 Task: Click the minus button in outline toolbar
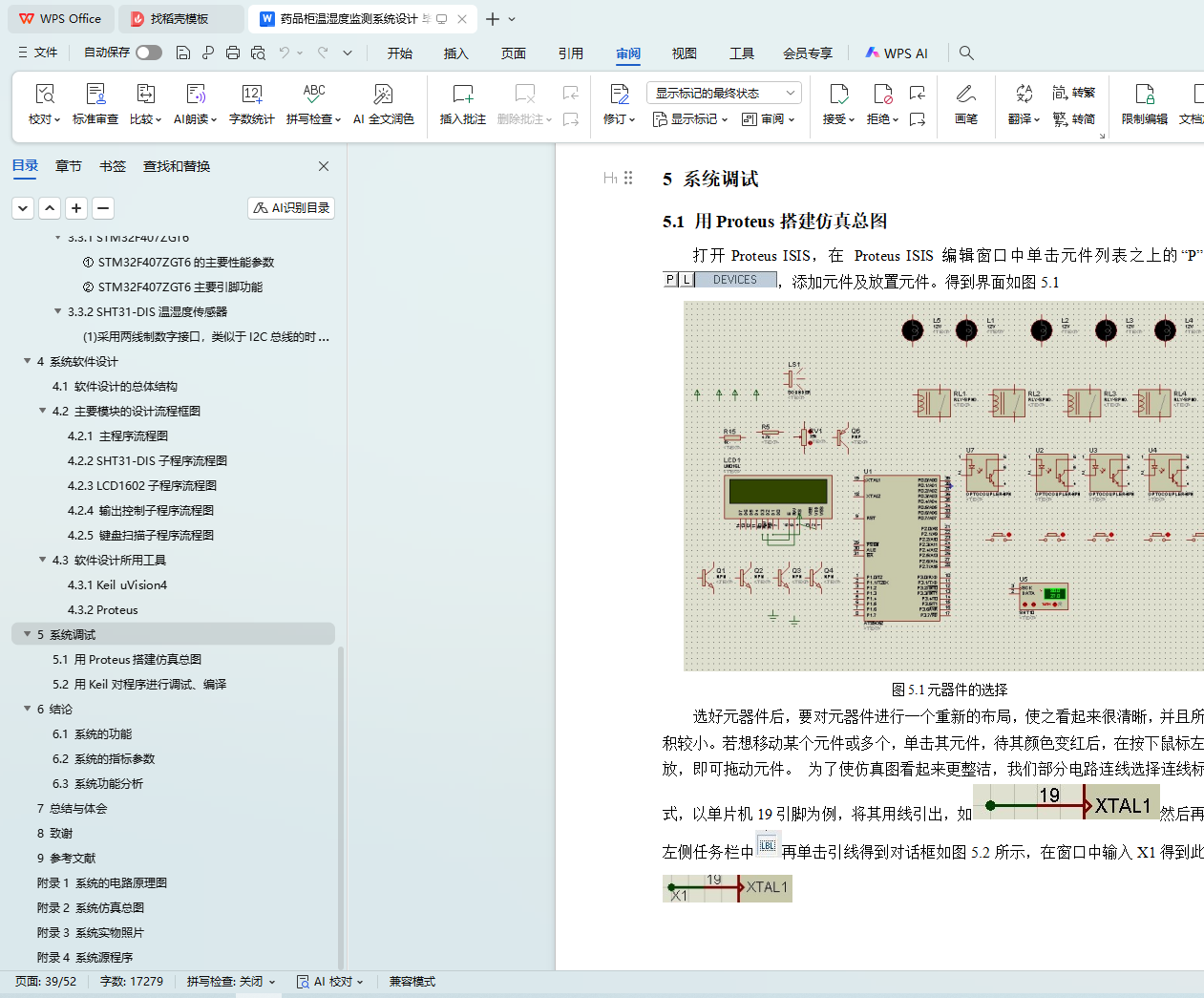coord(103,207)
